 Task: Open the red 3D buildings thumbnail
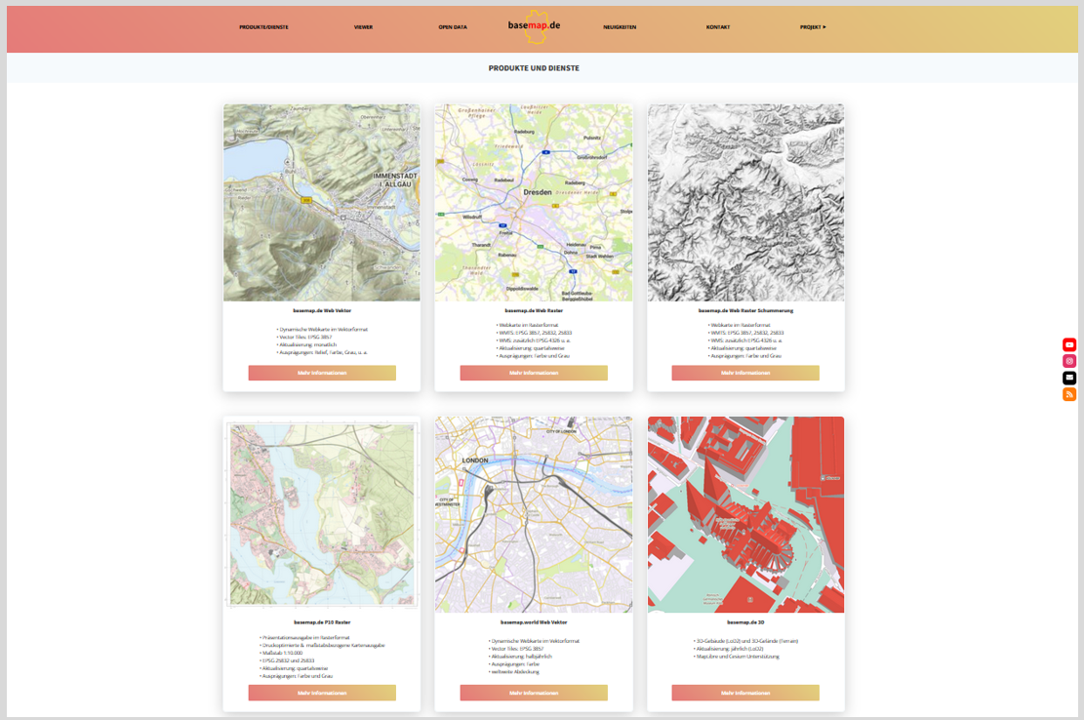pyautogui.click(x=746, y=515)
